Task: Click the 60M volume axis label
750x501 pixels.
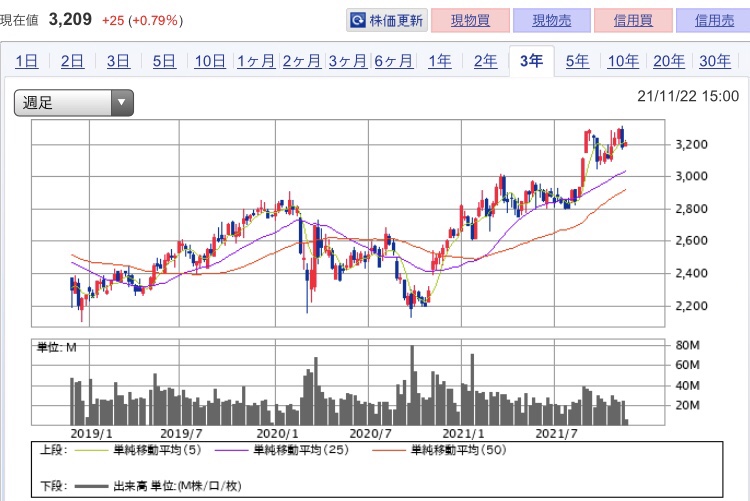Action: 688,365
